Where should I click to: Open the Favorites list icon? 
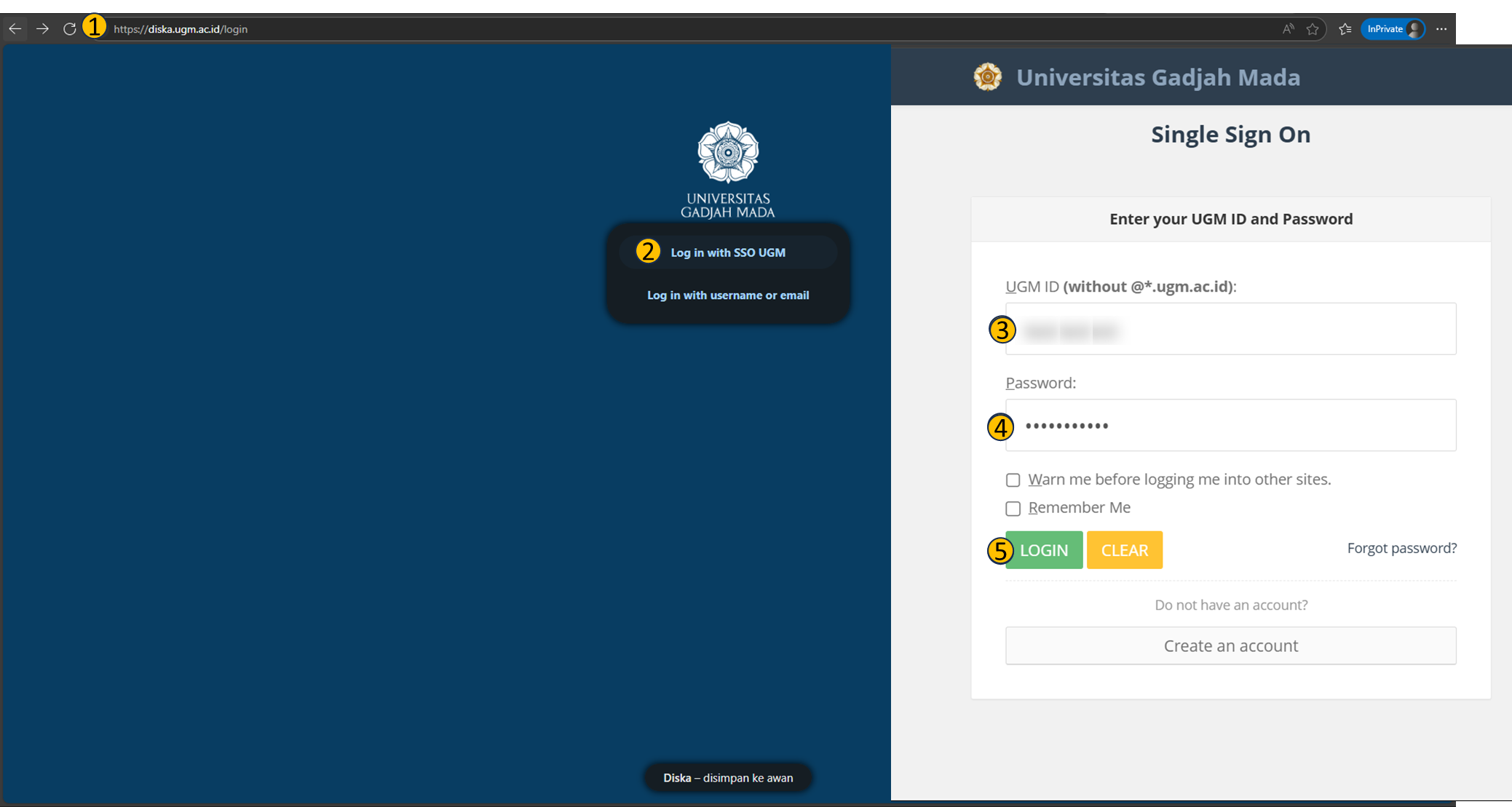(1345, 29)
